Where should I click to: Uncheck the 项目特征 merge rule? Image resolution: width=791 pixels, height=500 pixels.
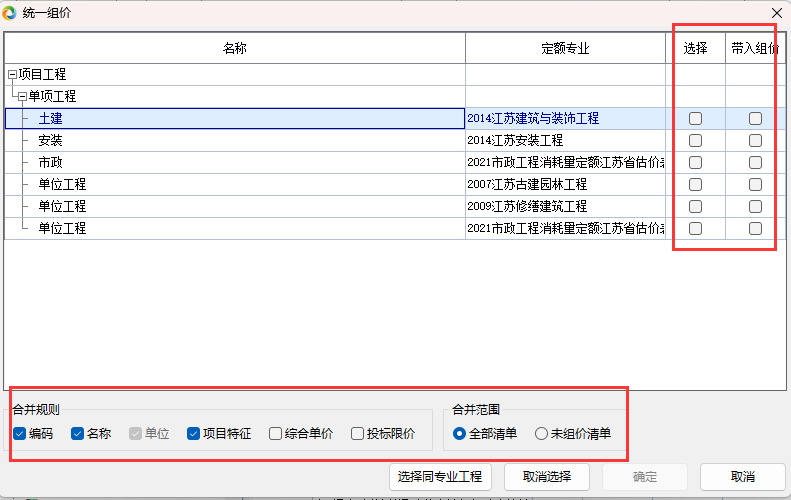click(x=194, y=434)
